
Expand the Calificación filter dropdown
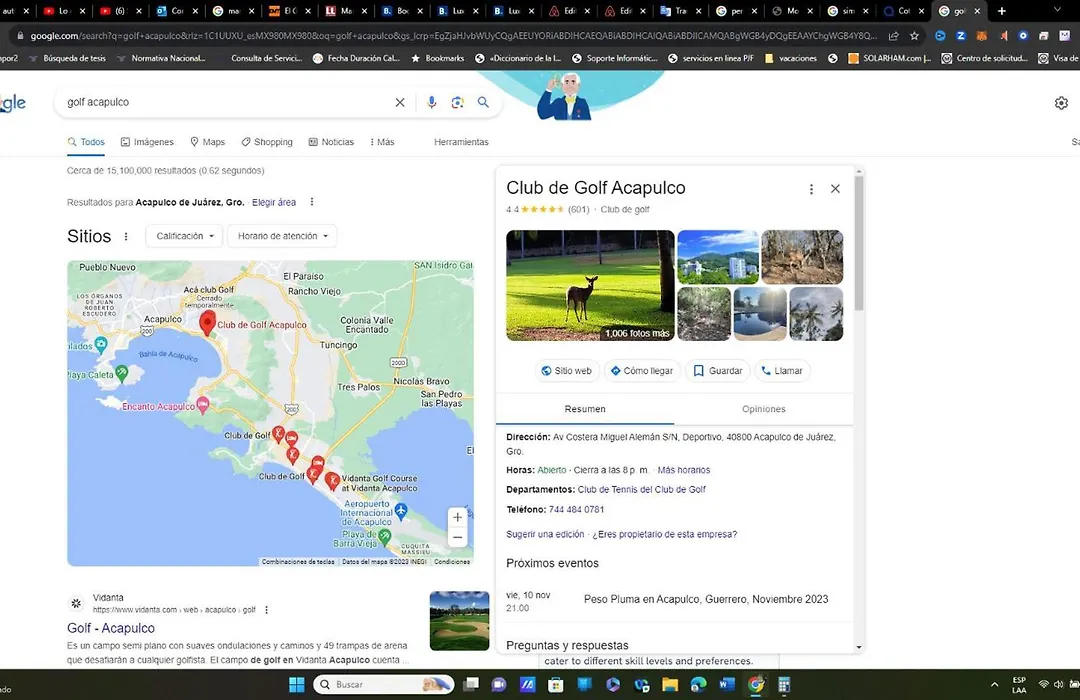pyautogui.click(x=185, y=236)
